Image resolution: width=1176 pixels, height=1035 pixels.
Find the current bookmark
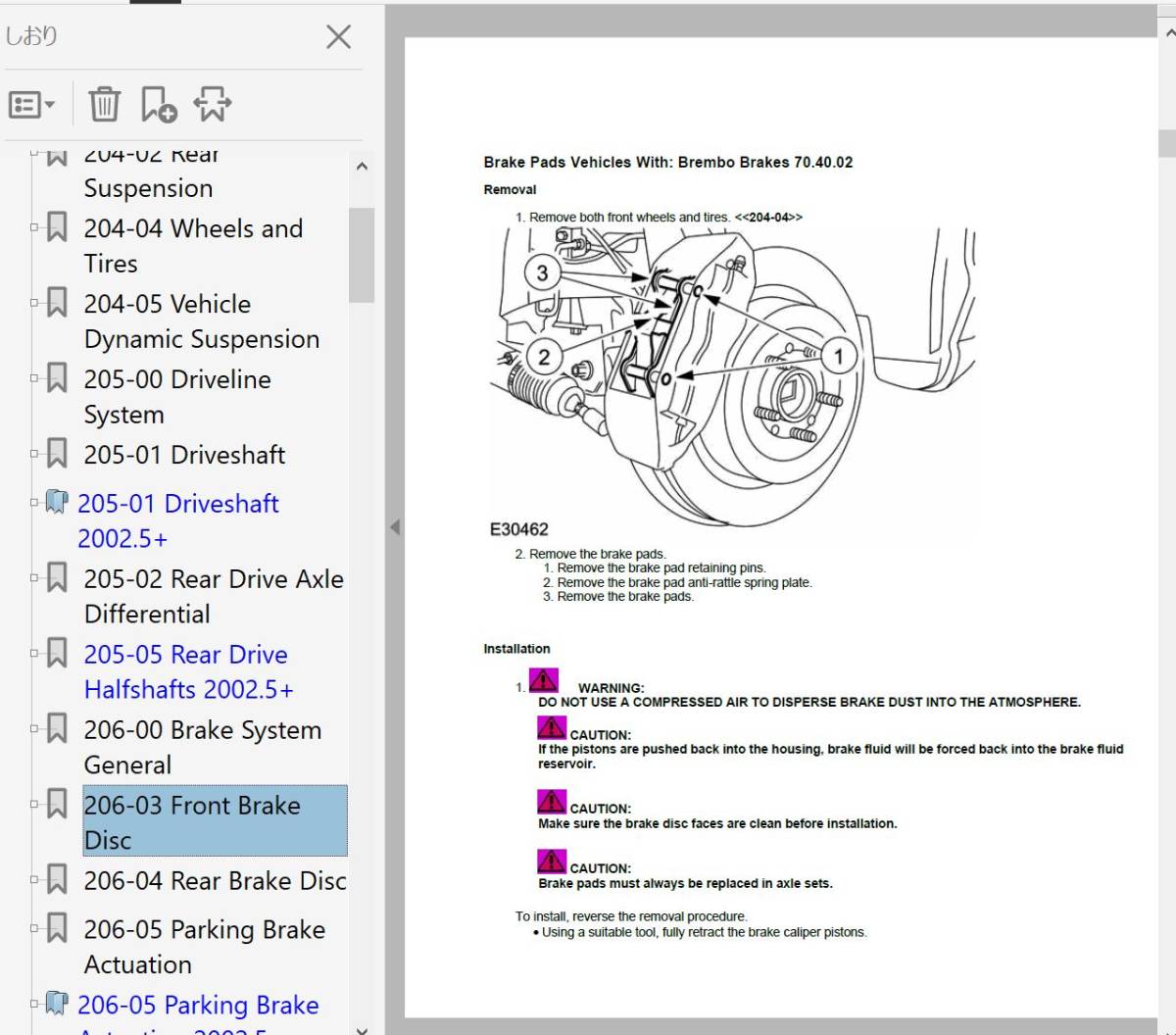pyautogui.click(x=212, y=104)
